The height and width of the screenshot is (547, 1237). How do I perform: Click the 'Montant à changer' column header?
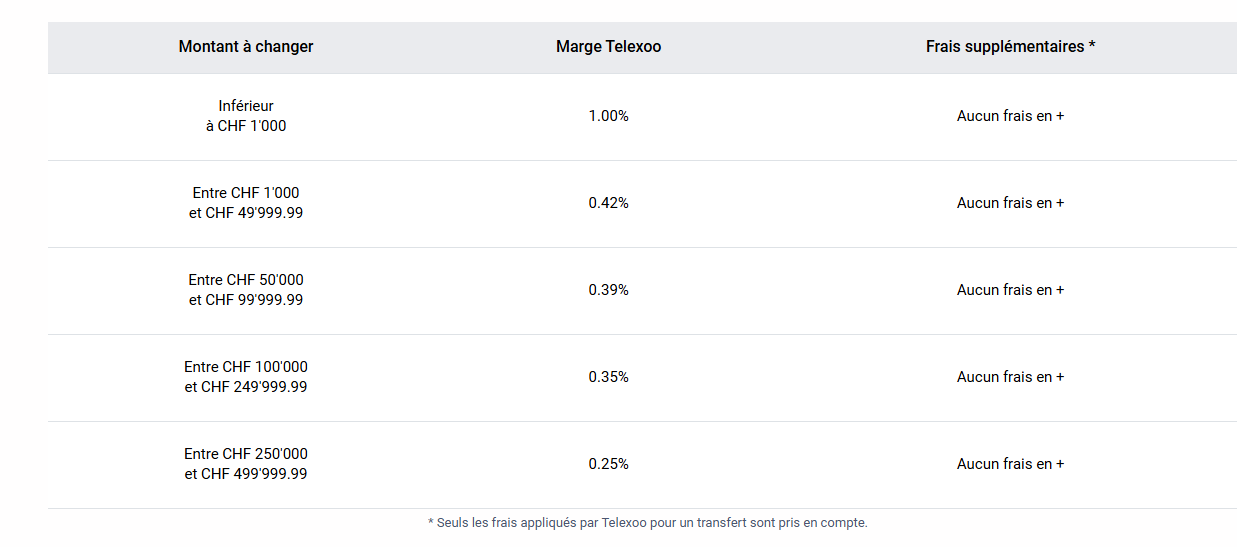tap(246, 47)
